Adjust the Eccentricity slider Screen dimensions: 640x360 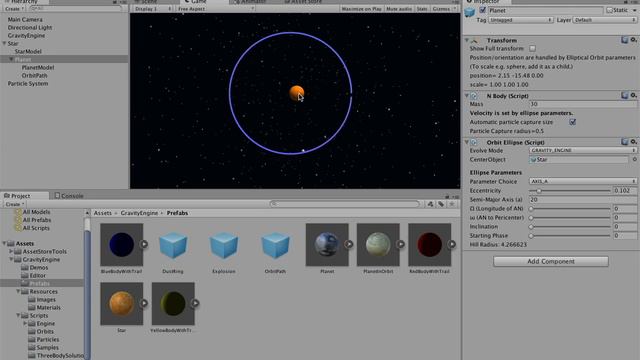pyautogui.click(x=570, y=191)
